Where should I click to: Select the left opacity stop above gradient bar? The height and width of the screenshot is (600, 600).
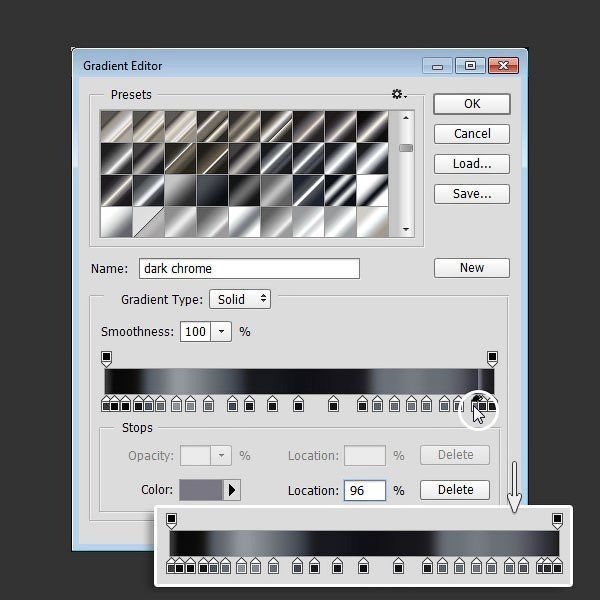point(106,359)
